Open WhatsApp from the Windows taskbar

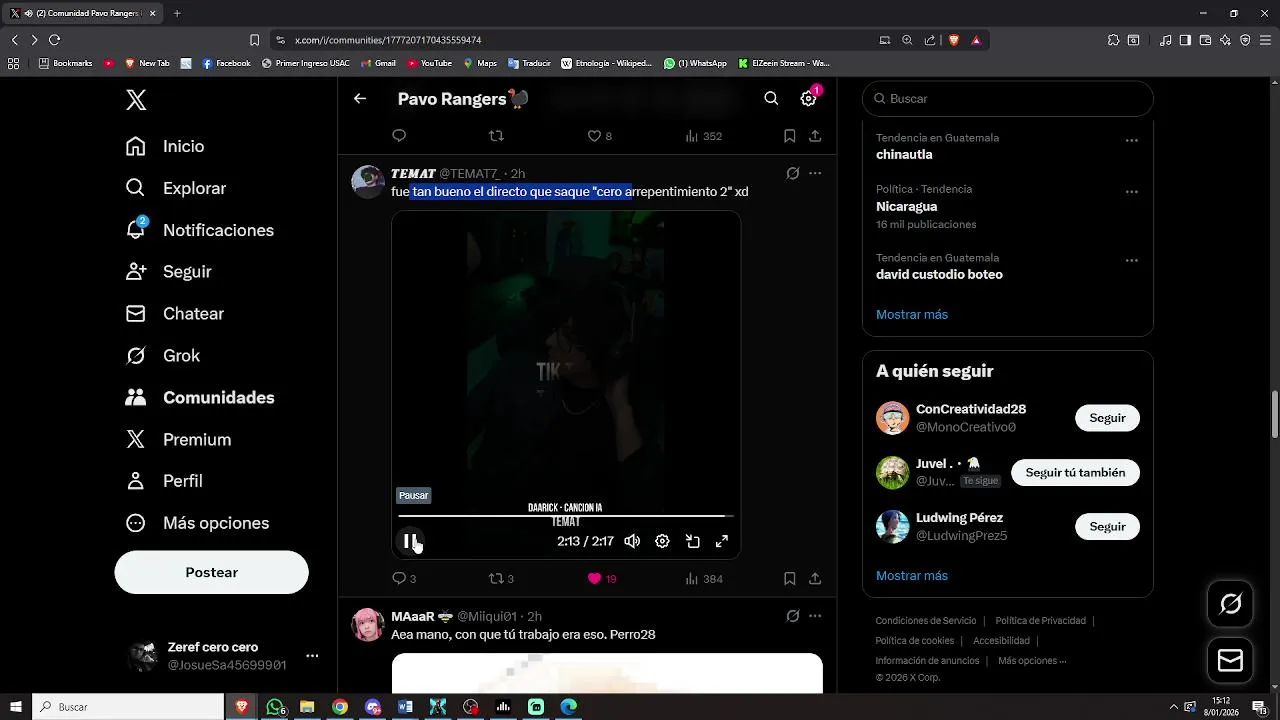click(x=275, y=707)
